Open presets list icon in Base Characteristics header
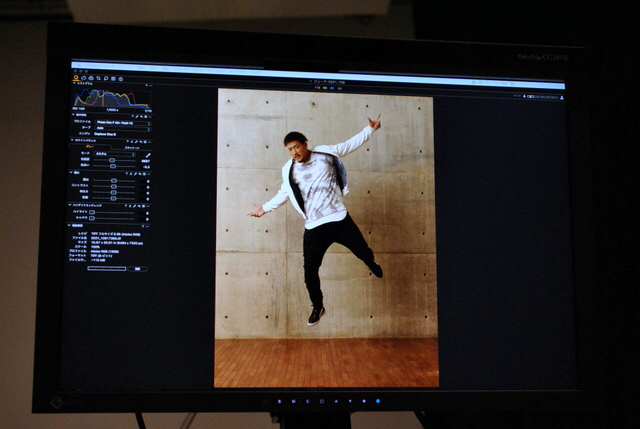 tap(146, 117)
